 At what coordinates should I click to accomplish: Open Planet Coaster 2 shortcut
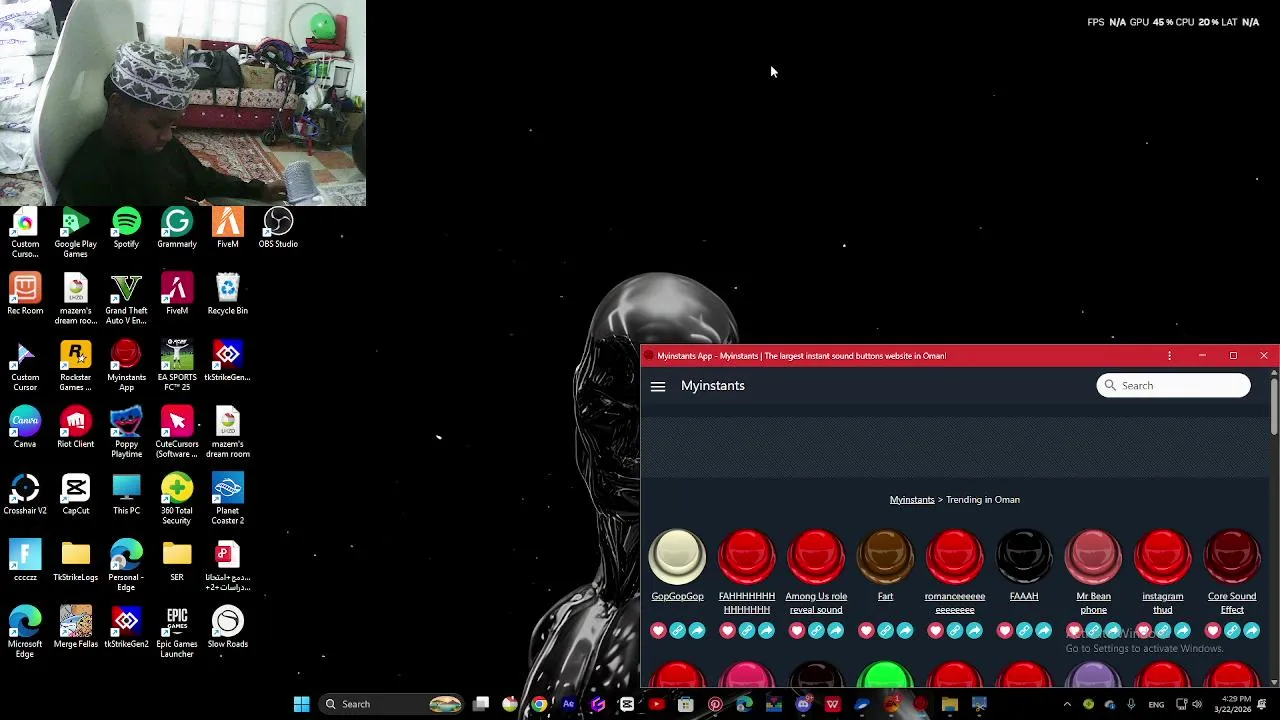pos(228,500)
